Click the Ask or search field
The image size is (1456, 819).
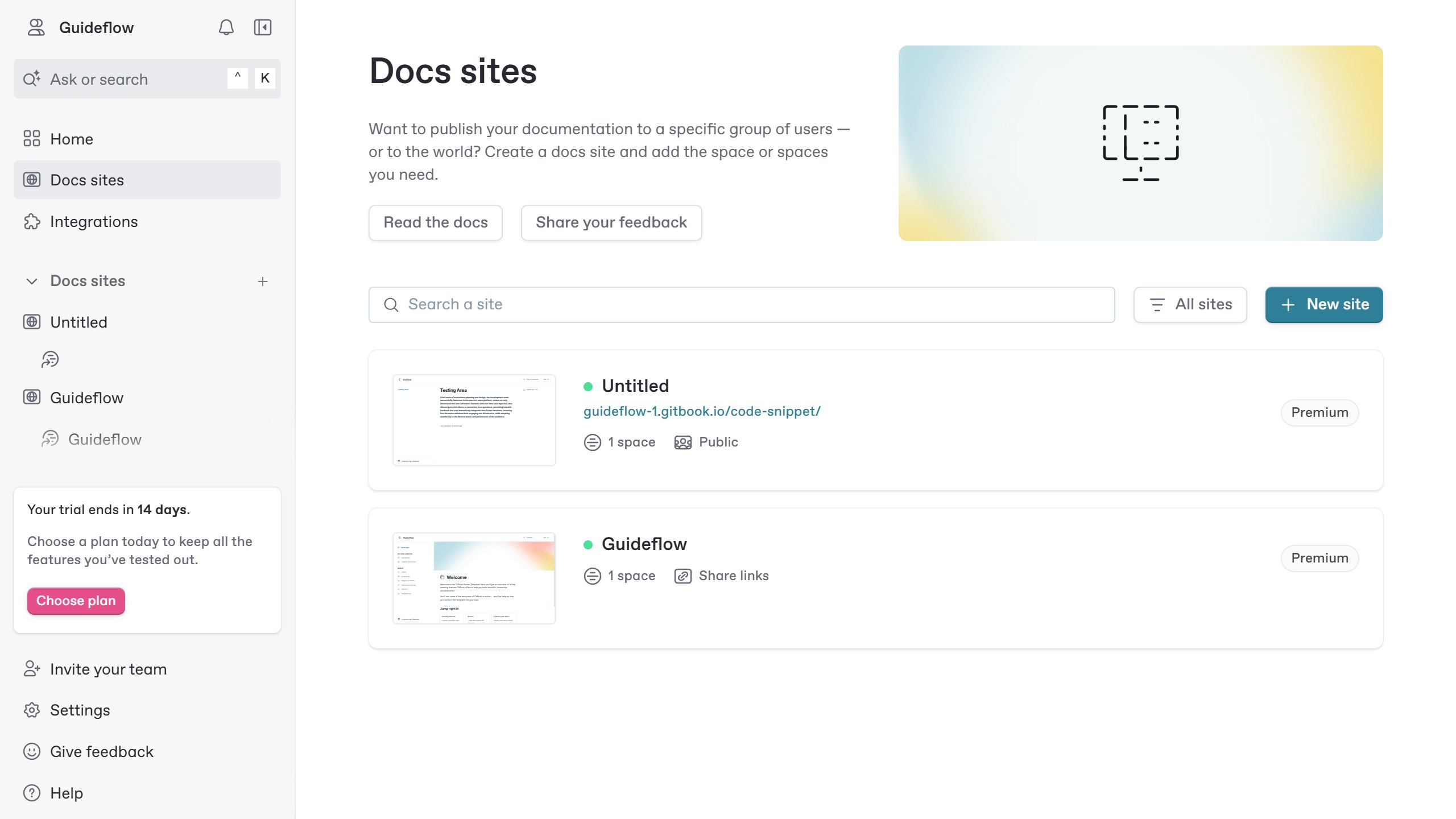[147, 79]
